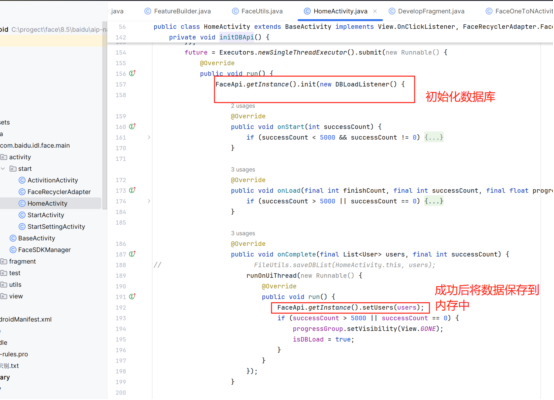
Task: Click the utils folder icon
Action: [x=4, y=285]
